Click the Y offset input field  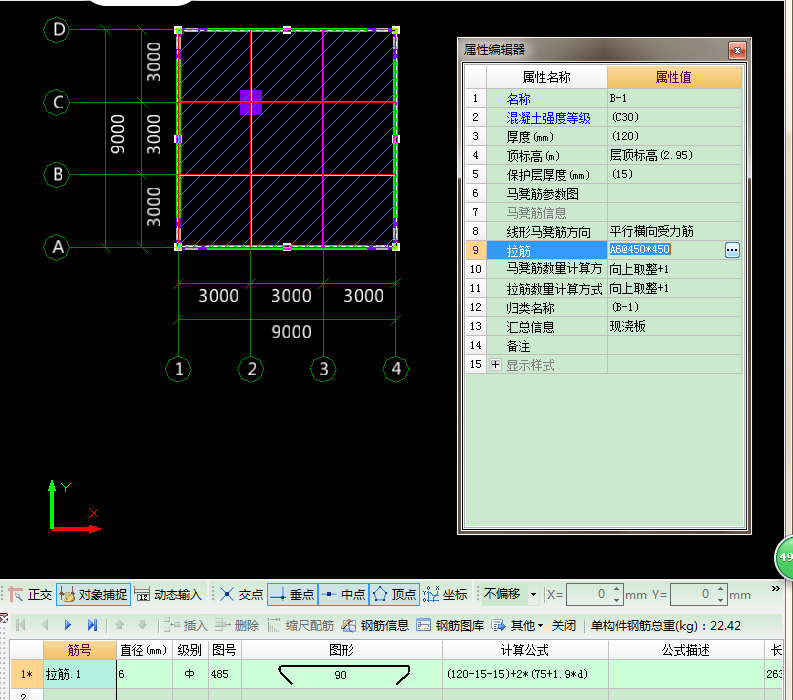click(693, 594)
